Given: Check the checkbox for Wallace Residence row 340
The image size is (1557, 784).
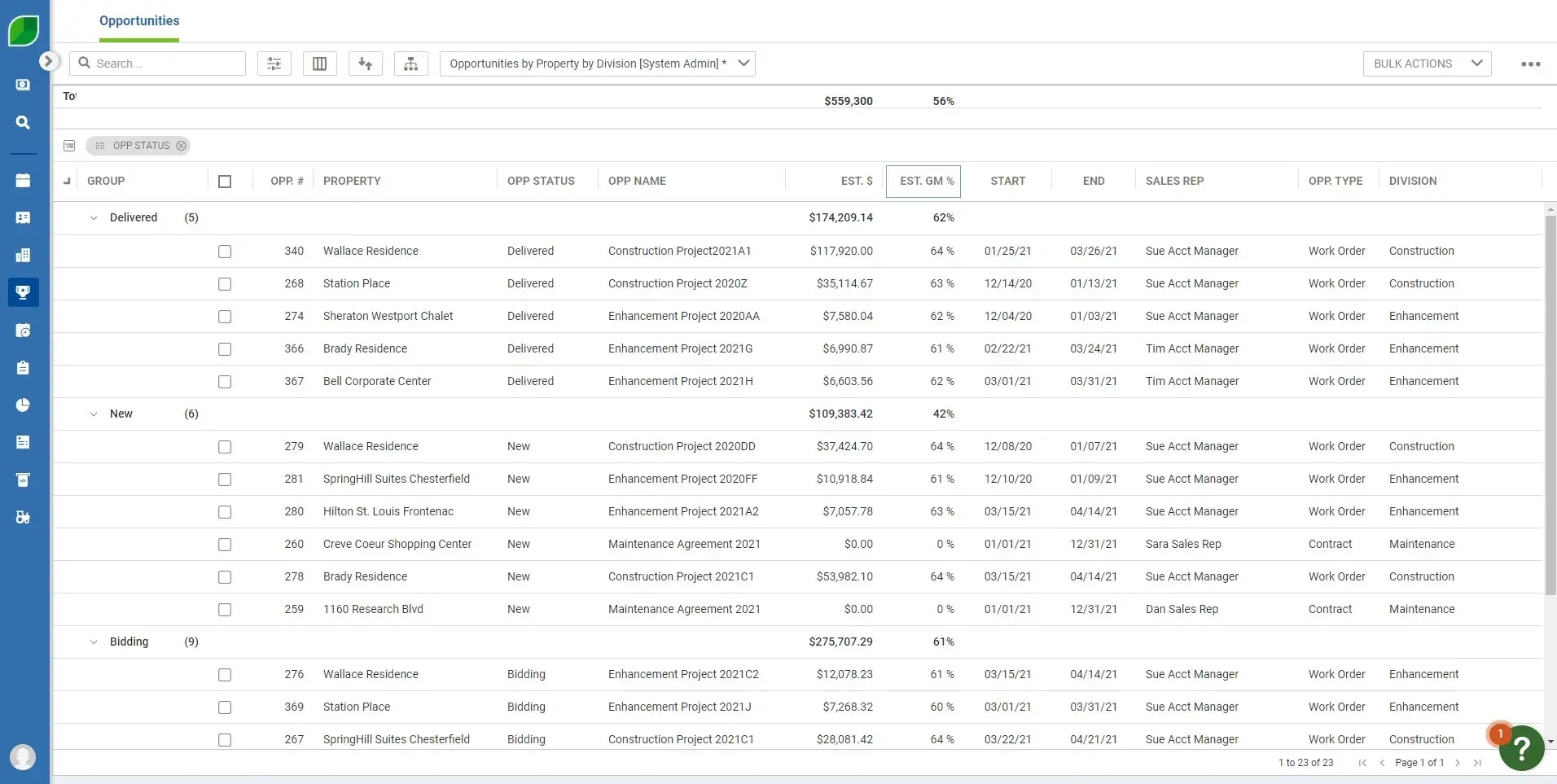Looking at the screenshot, I should [x=224, y=251].
